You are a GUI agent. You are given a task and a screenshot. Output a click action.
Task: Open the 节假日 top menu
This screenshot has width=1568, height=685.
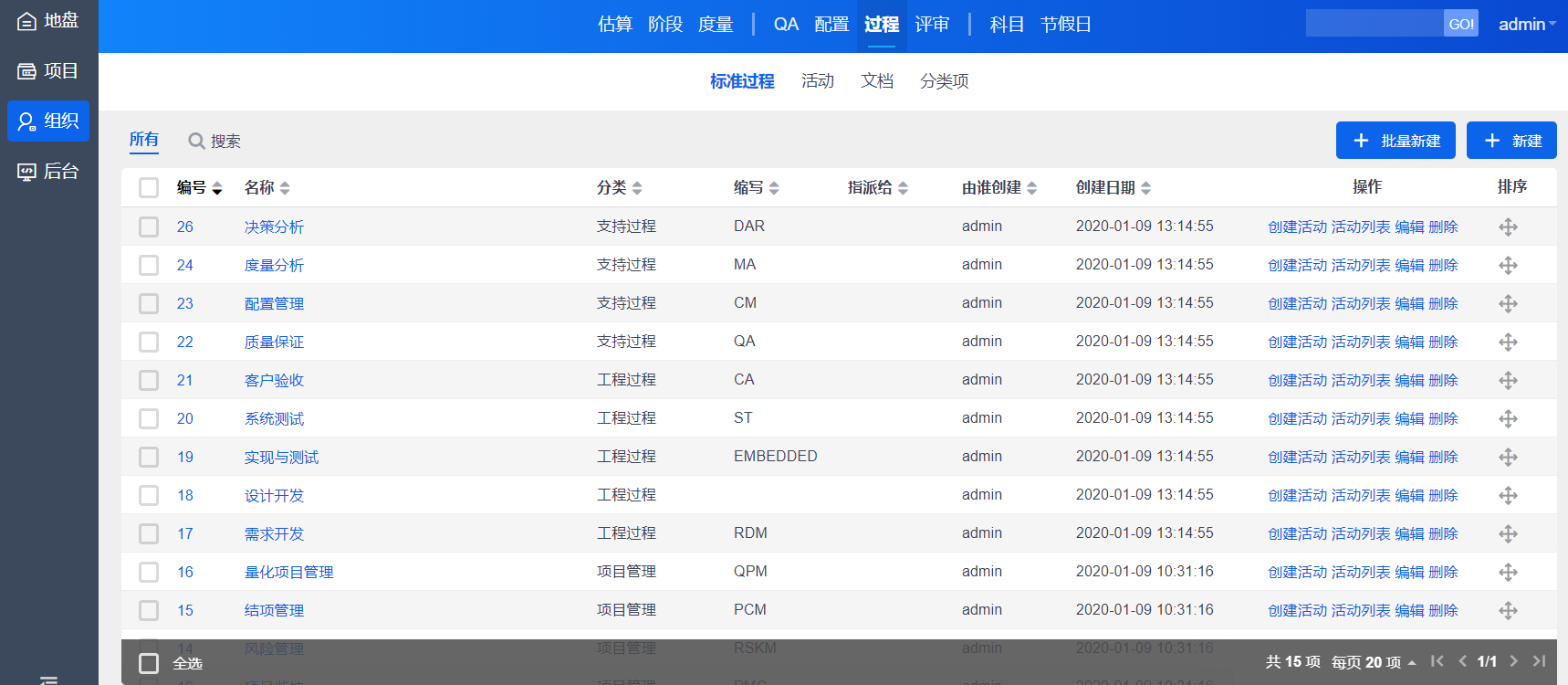[x=1066, y=25]
